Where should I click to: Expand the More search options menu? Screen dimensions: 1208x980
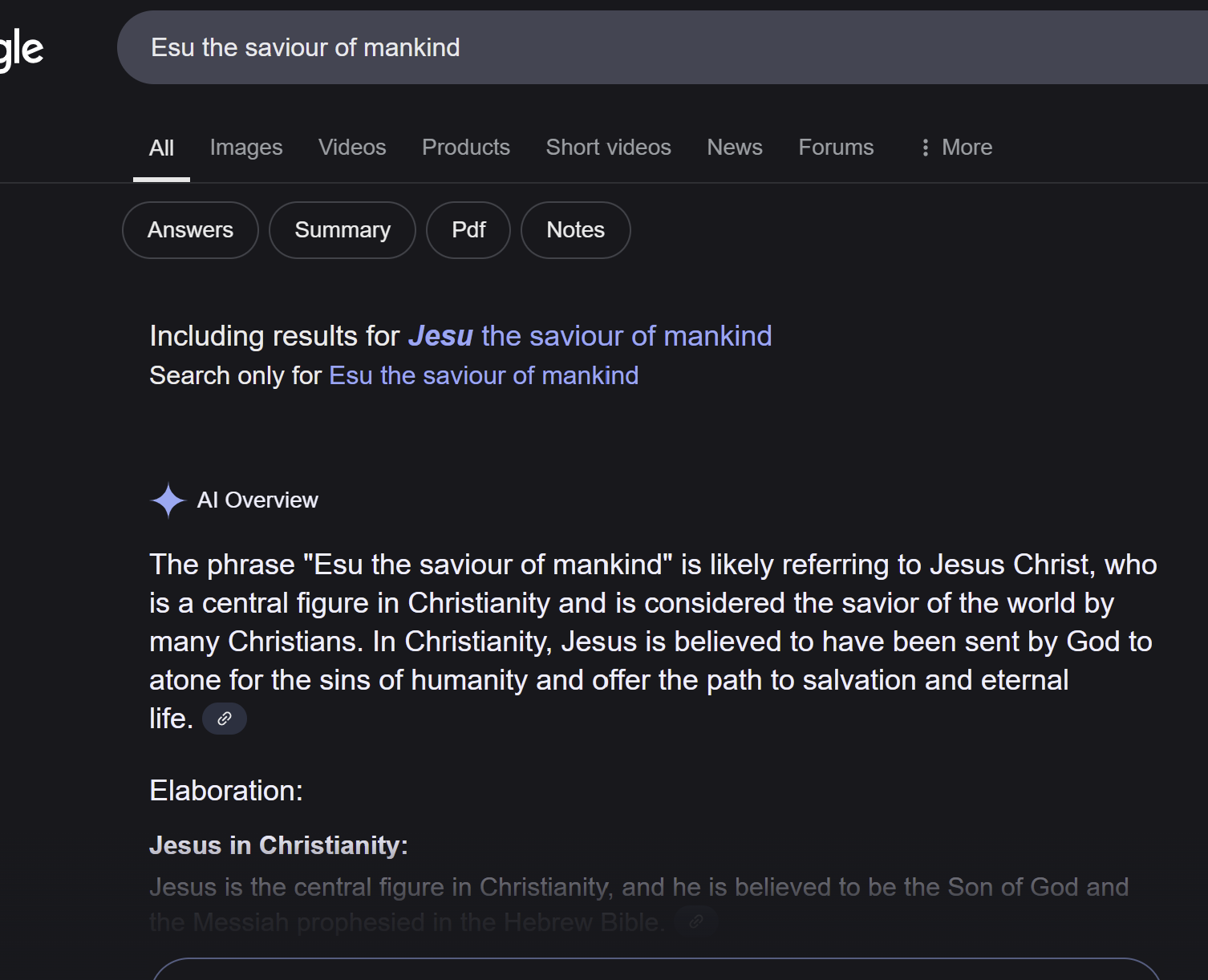956,148
